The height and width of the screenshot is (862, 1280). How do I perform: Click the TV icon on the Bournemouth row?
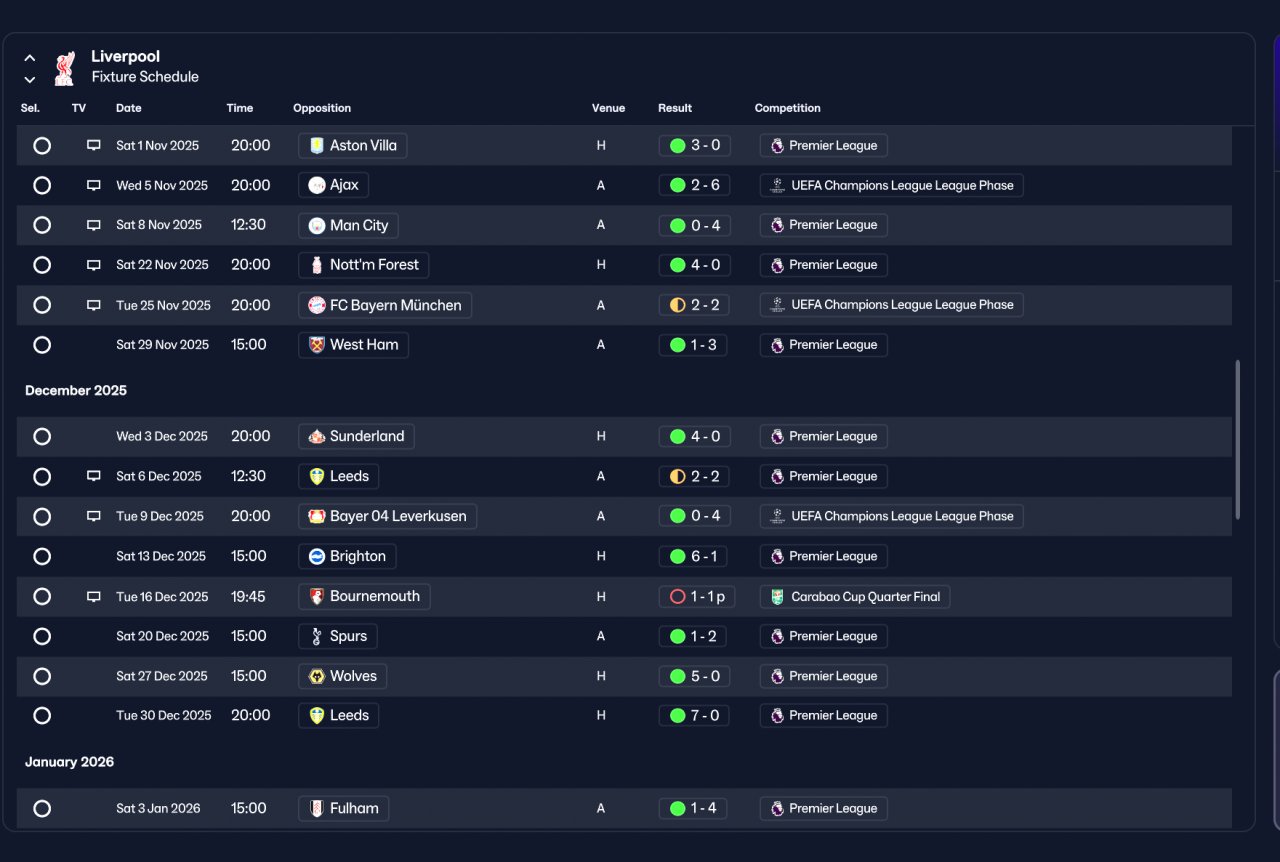pos(94,597)
